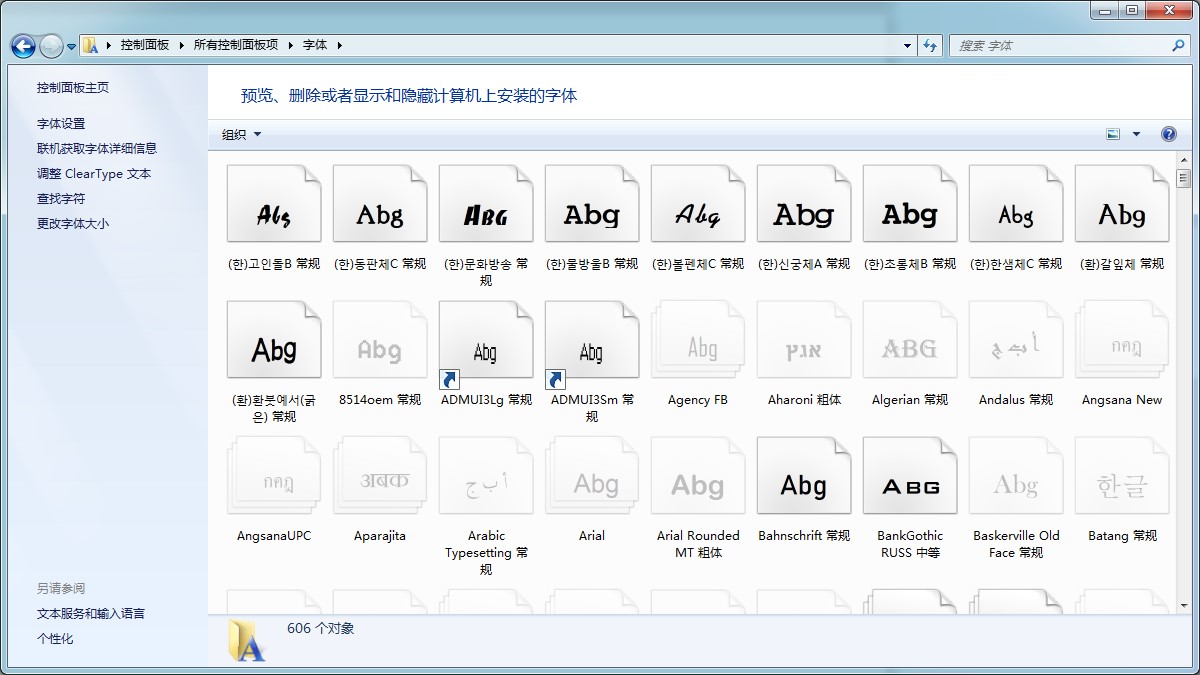Screen dimensions: 1200x675
Task: Select the Bahnschrift 常规 font icon
Action: (x=804, y=485)
